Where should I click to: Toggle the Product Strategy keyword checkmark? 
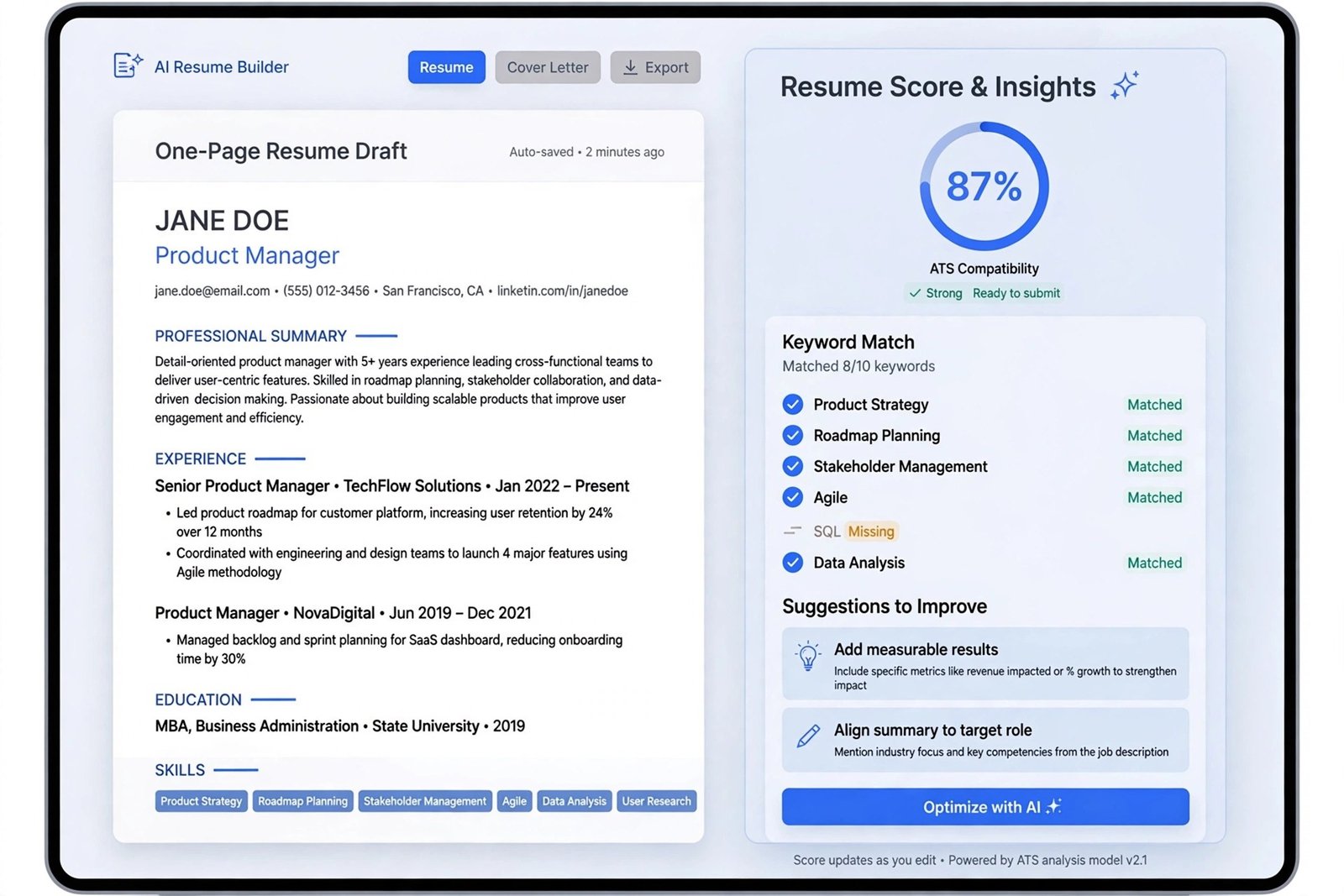793,405
